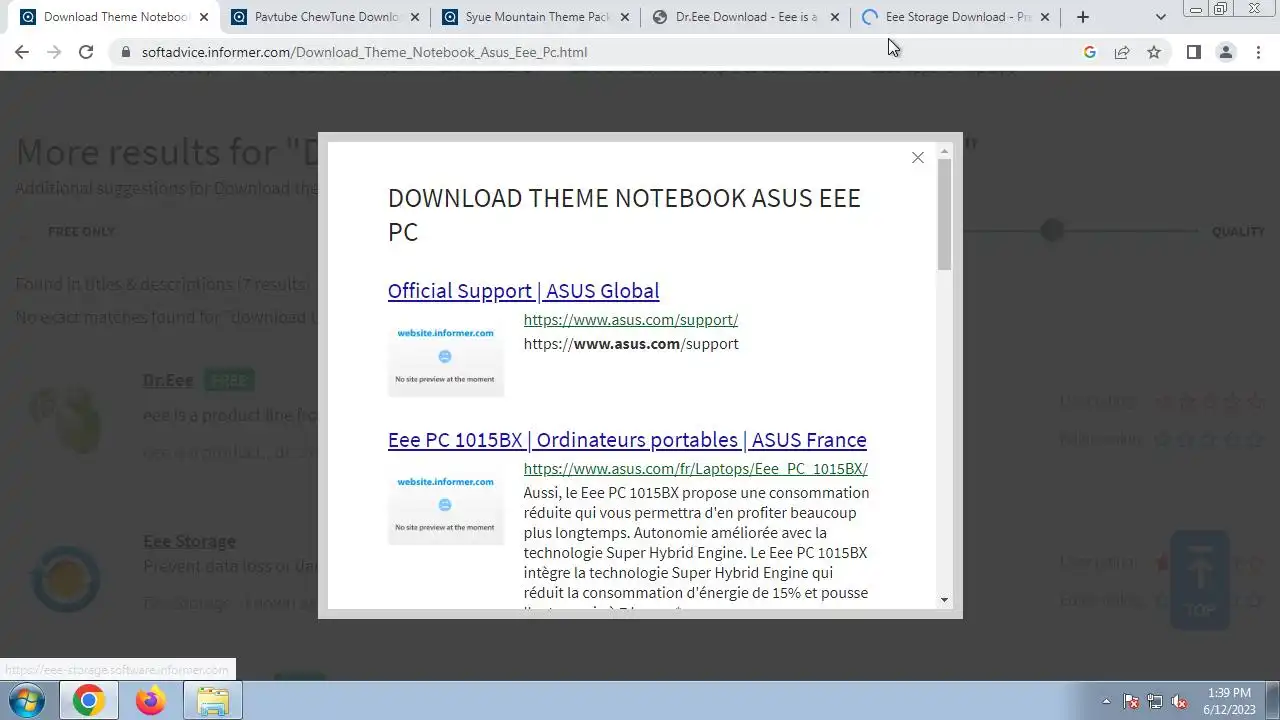Close the Dr.Eee Download tab

coord(835,17)
